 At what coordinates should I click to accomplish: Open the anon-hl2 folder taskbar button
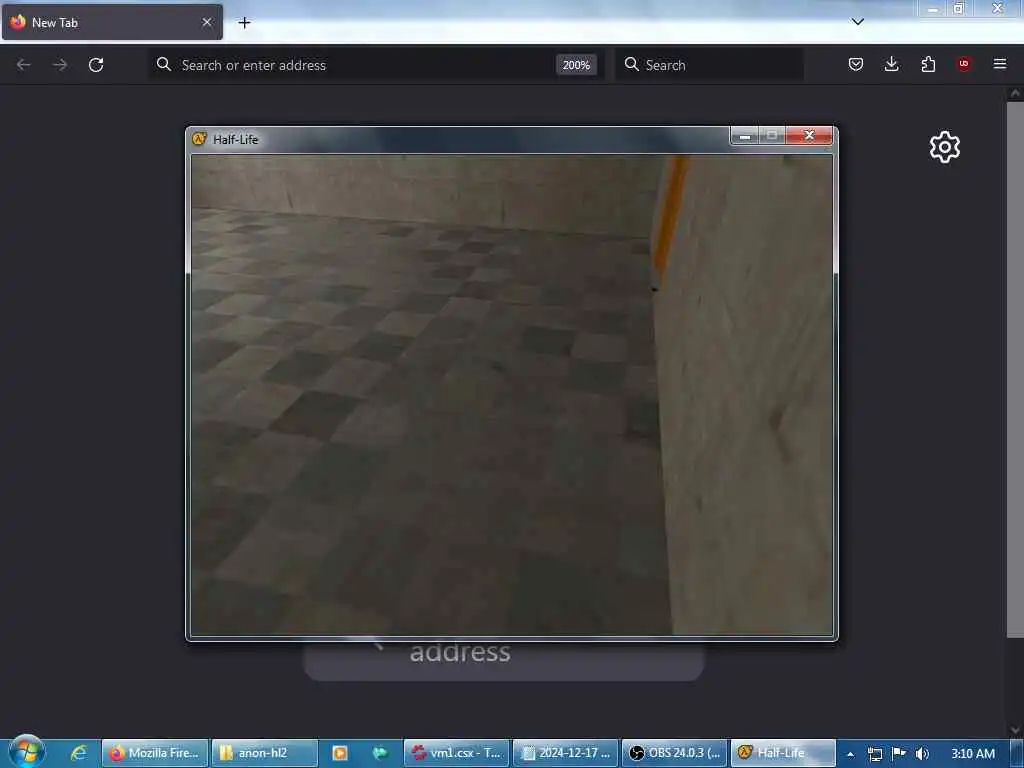tap(264, 753)
